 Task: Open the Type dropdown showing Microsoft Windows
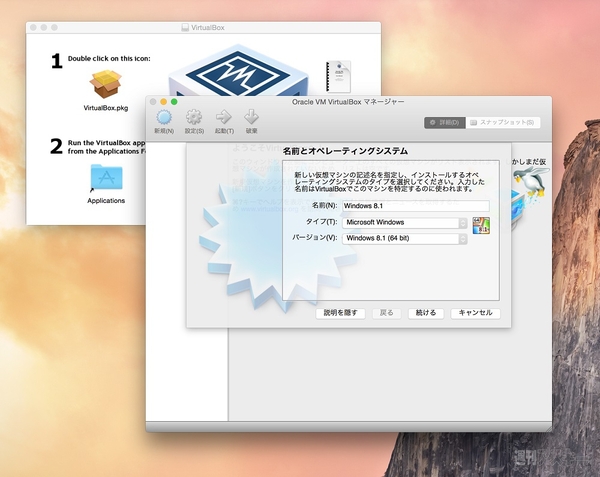tap(405, 223)
